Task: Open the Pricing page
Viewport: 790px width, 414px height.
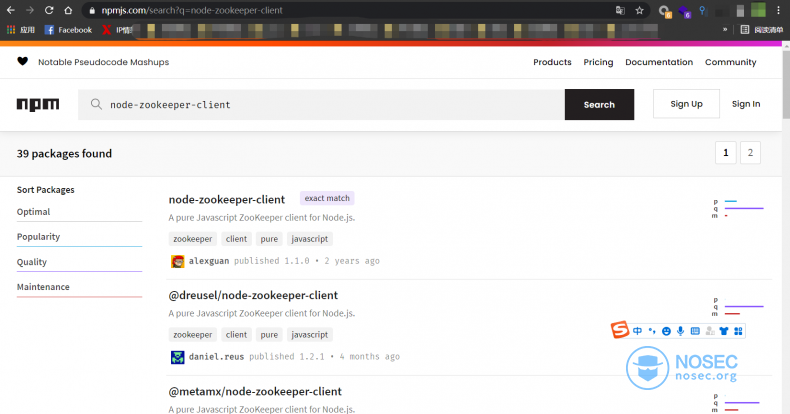Action: 598,62
